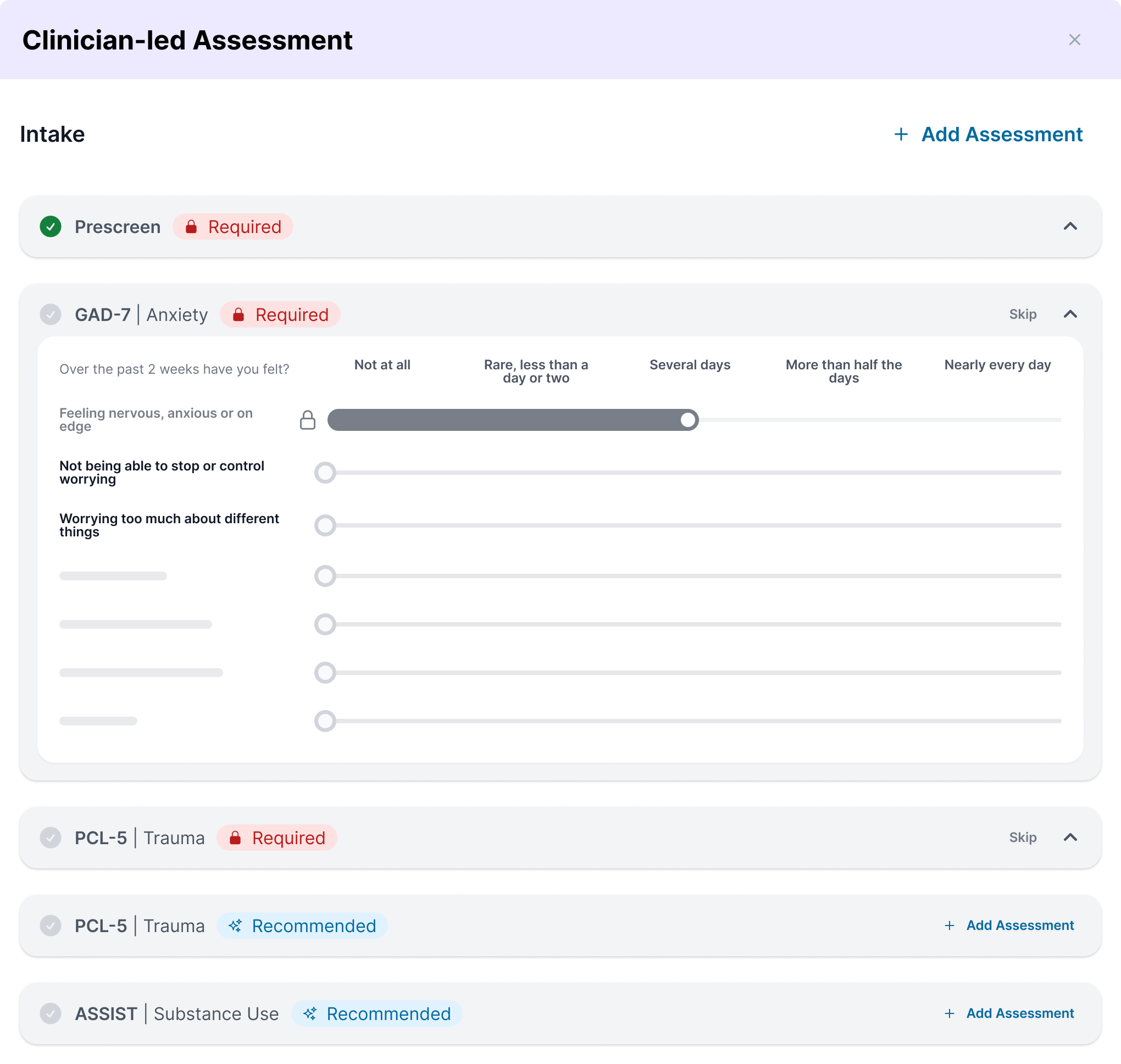Click the green Prescreen completed checkmark icon

click(51, 227)
